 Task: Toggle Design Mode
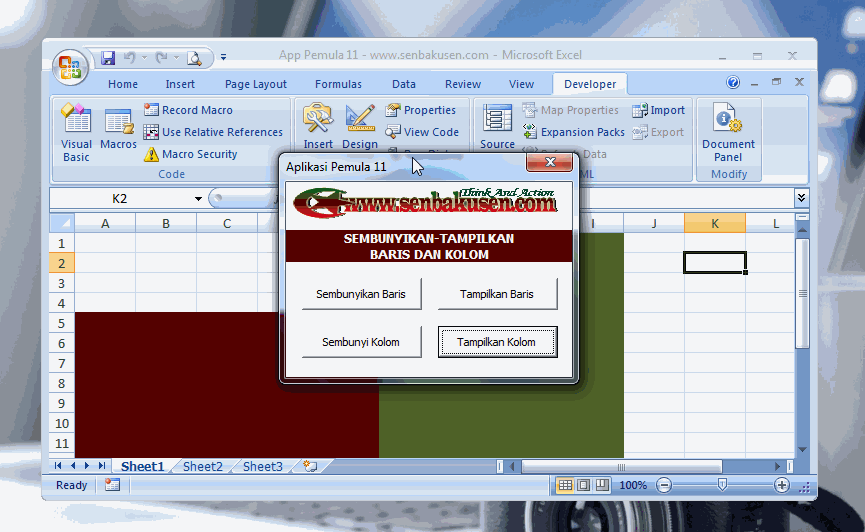[x=360, y=127]
